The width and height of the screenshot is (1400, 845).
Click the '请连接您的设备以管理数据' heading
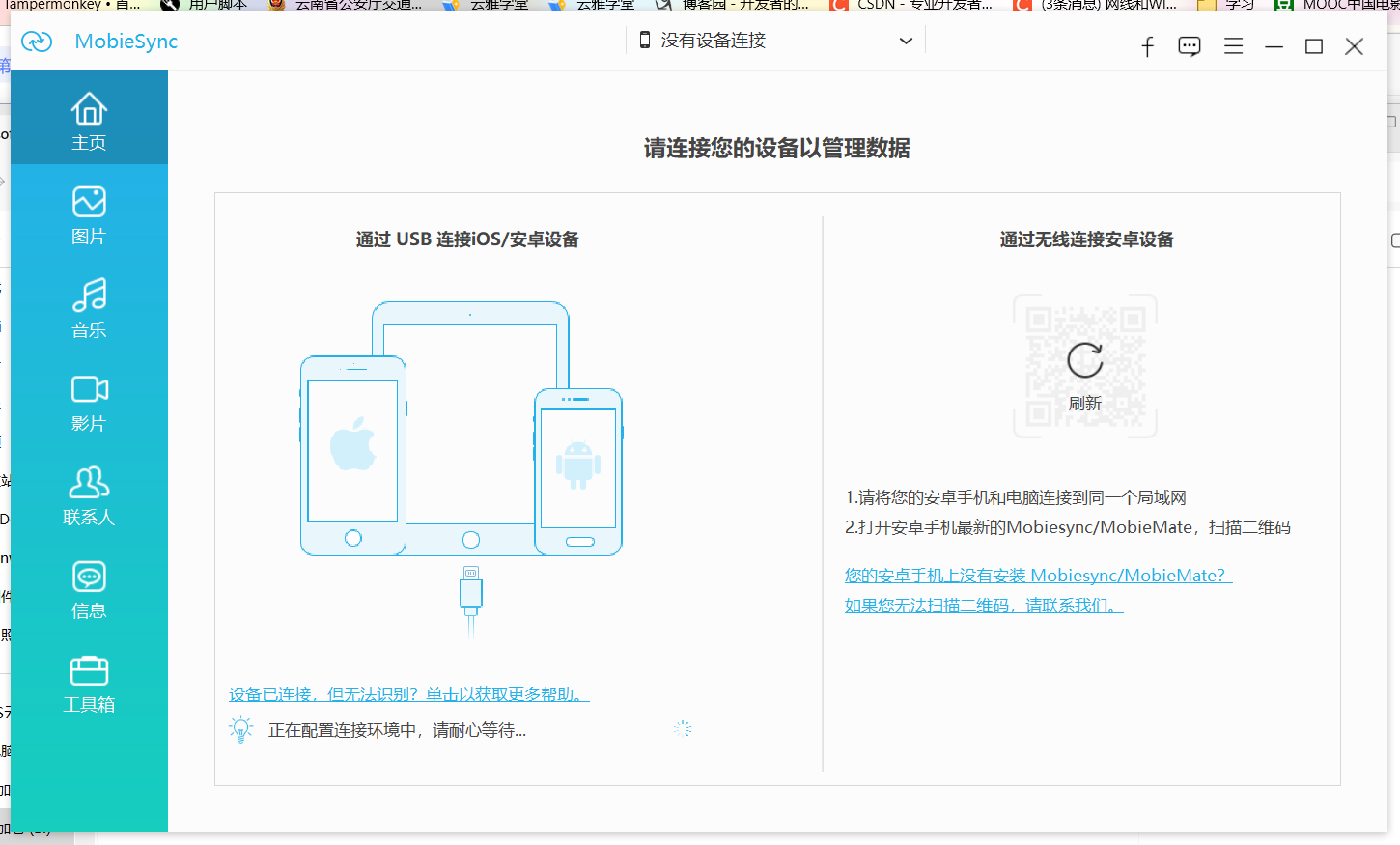777,148
